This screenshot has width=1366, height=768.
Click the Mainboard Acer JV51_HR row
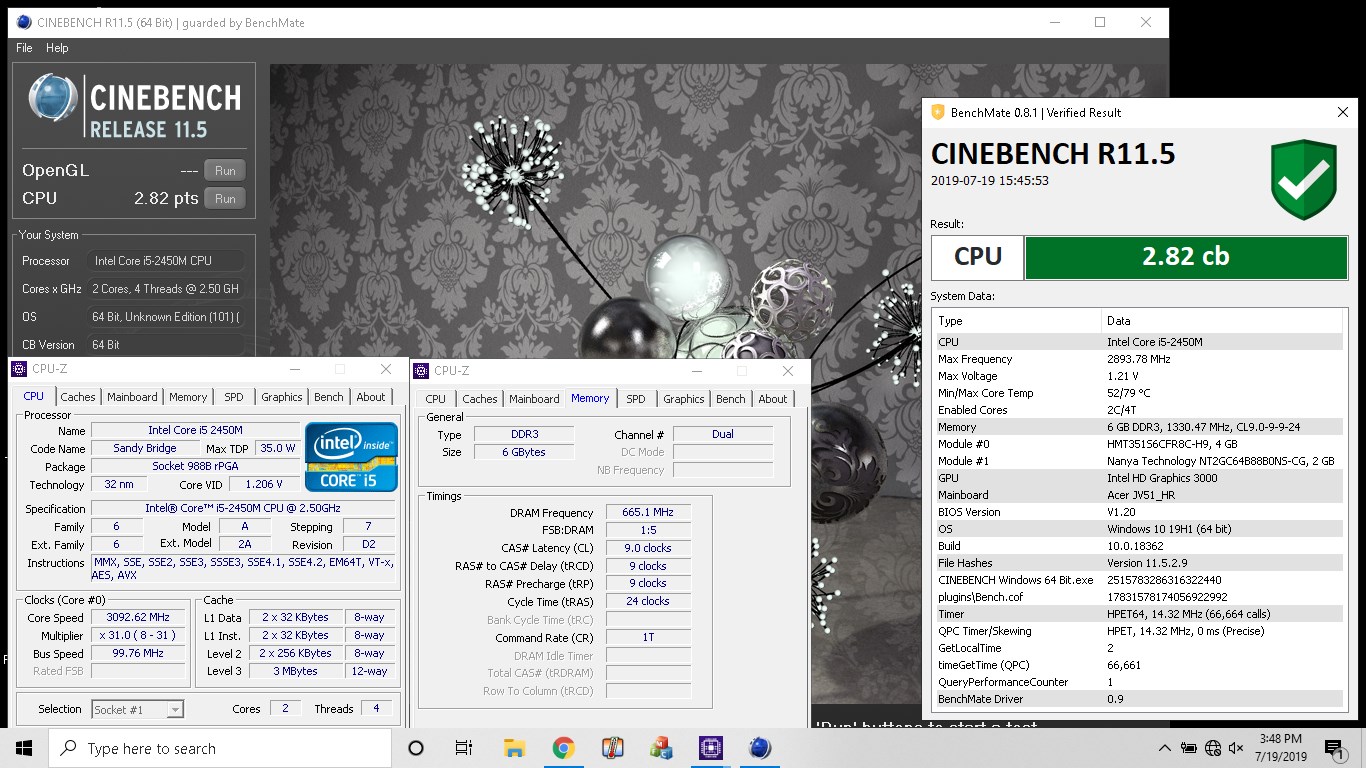(1139, 495)
